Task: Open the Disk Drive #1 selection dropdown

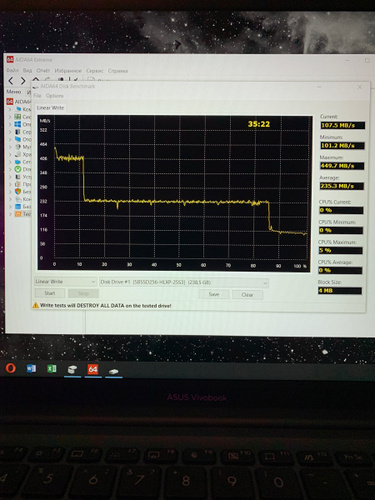Action: point(184,282)
